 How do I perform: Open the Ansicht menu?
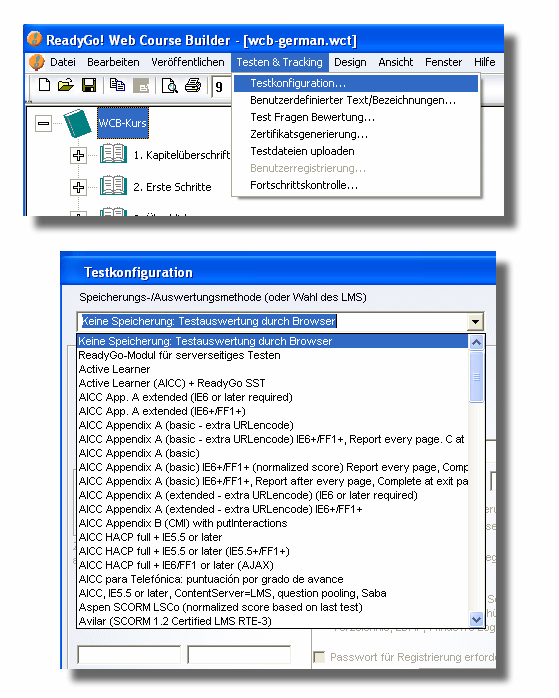[396, 62]
